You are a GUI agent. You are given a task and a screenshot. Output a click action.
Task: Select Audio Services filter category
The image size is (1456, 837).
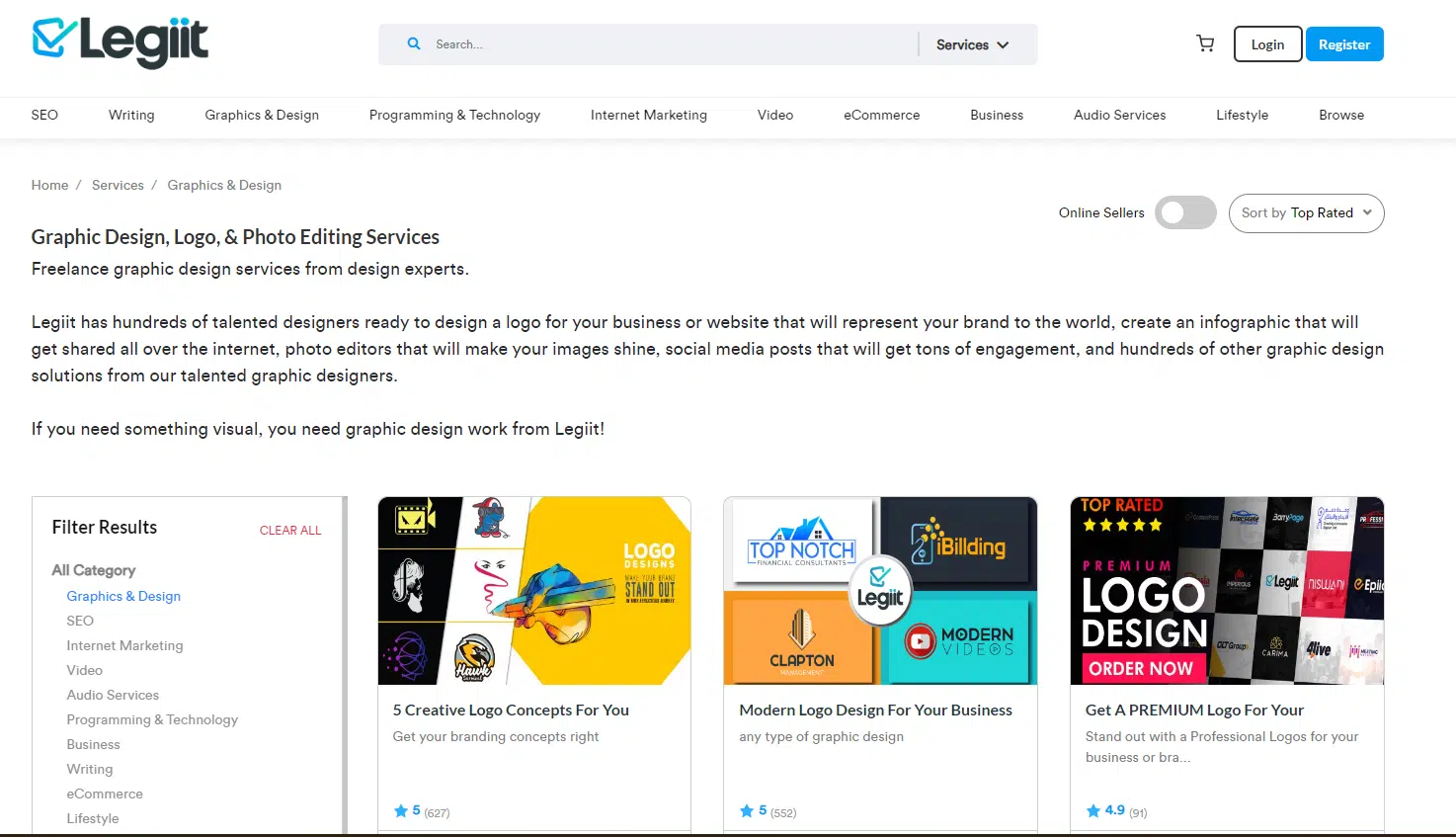click(x=113, y=695)
